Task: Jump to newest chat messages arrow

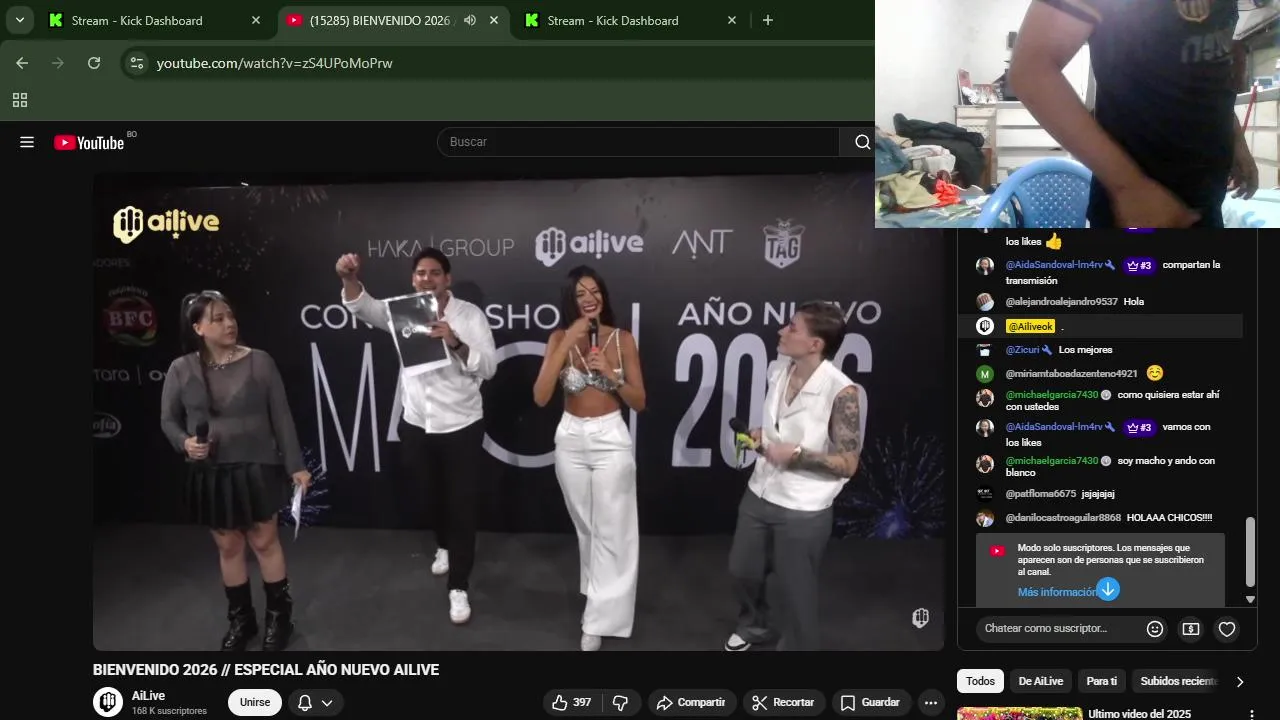Action: coord(1108,589)
